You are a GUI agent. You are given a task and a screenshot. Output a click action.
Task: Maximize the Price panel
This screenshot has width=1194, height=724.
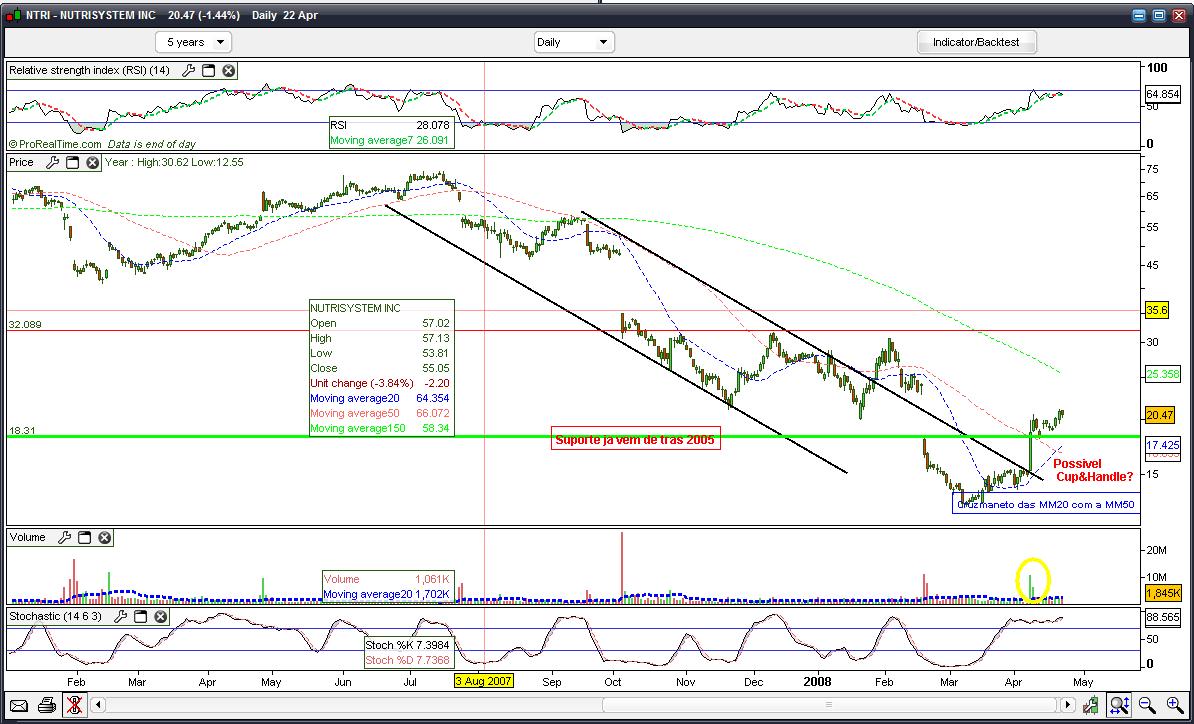point(72,162)
